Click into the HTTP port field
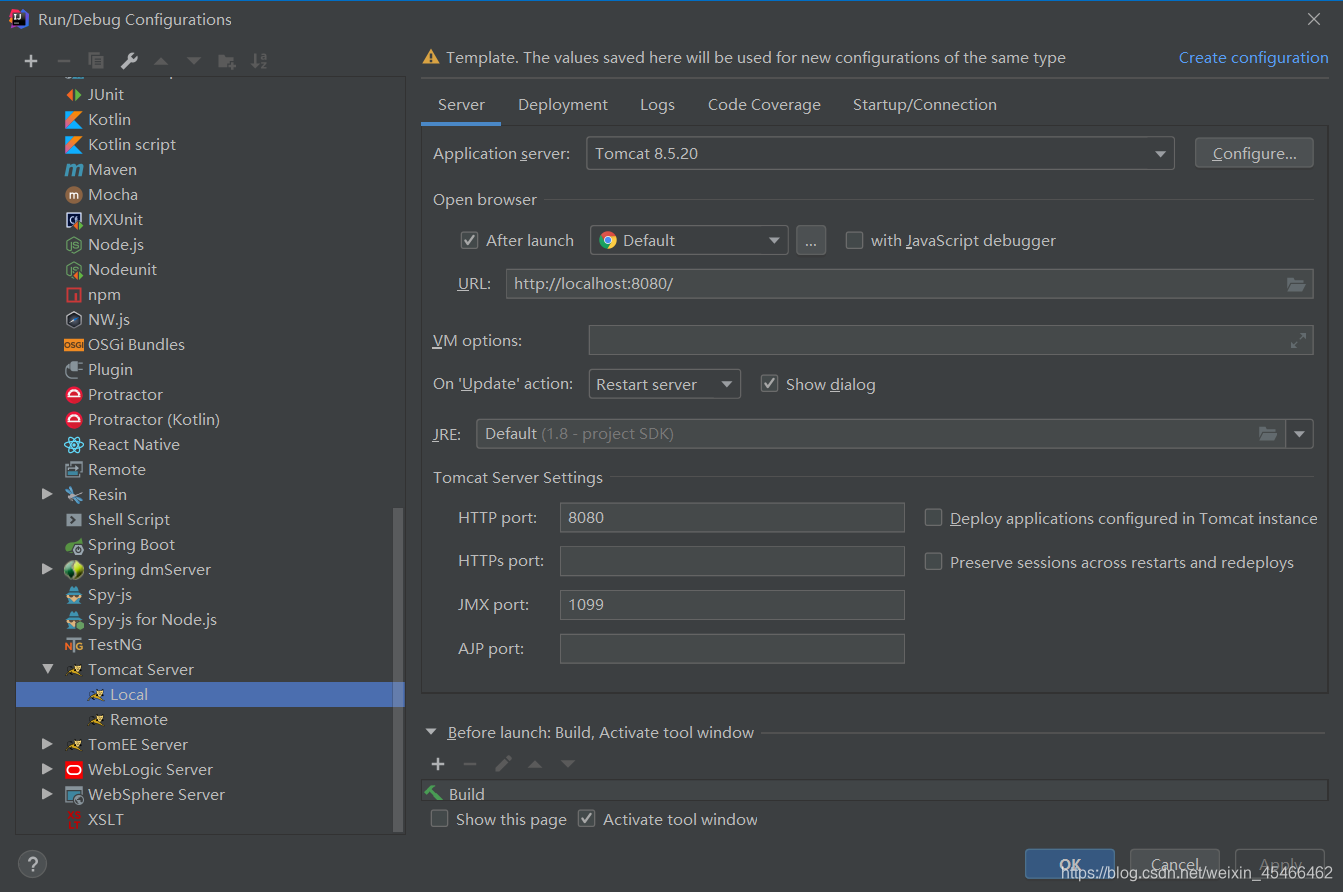Screen dimensions: 1343x892 click(x=732, y=517)
